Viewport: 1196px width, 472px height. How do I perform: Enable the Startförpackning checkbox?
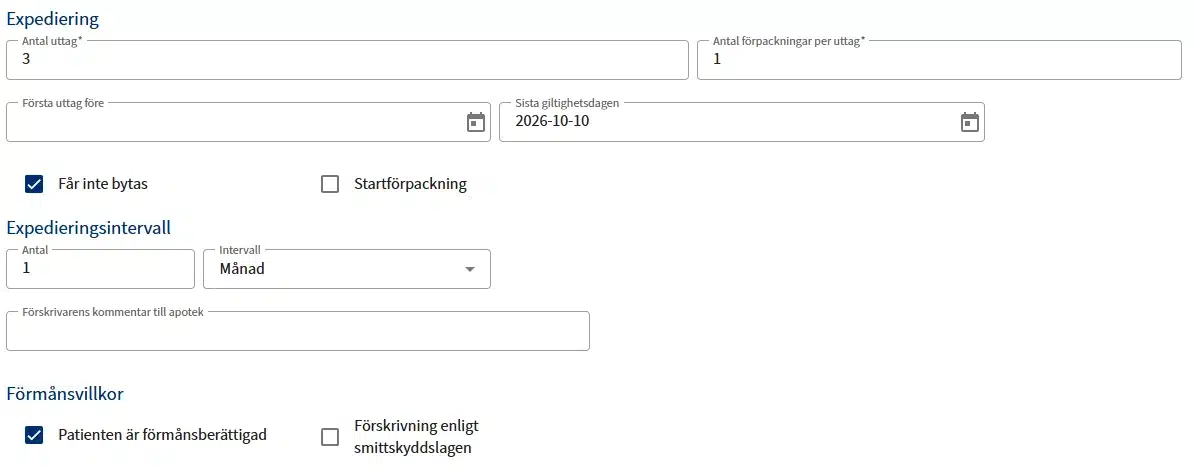(330, 184)
